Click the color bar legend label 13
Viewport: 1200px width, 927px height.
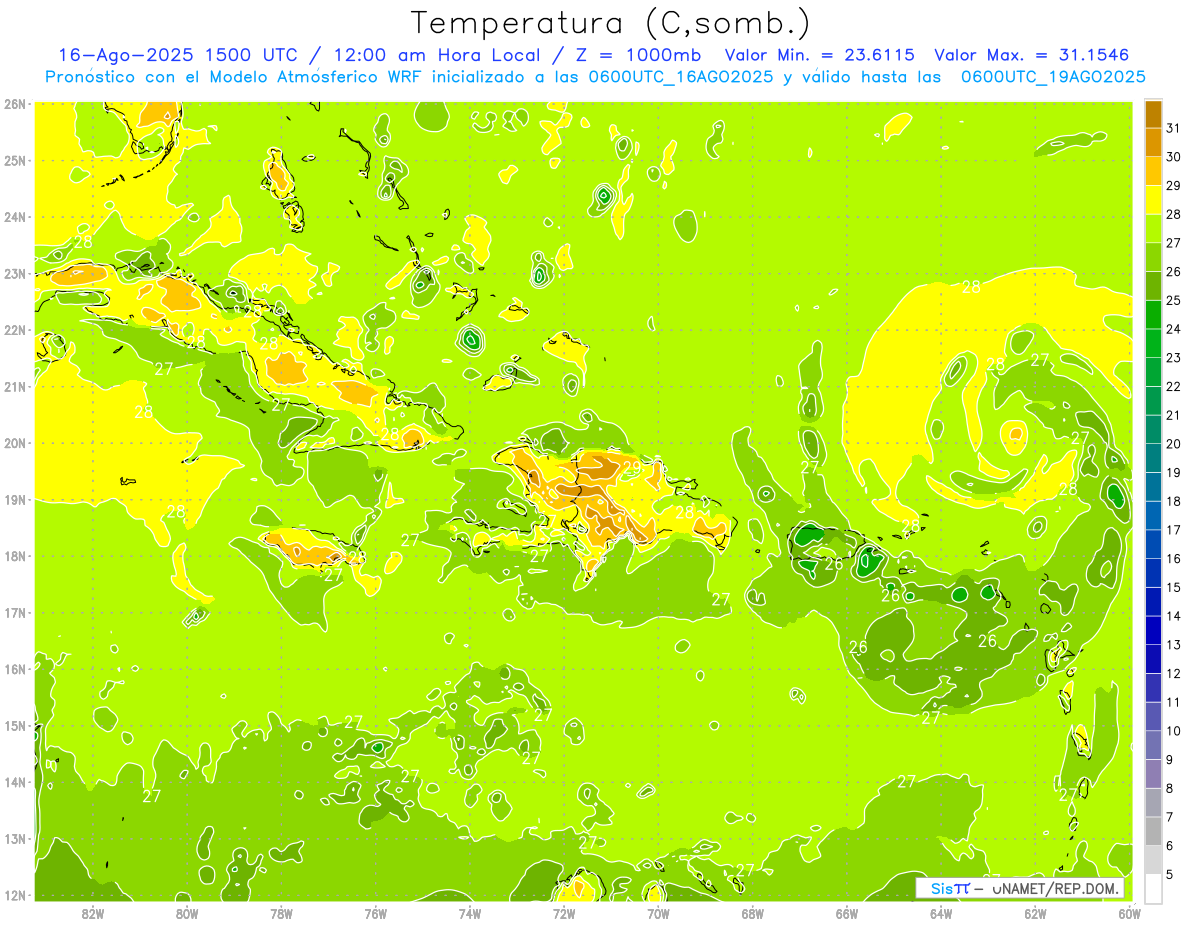click(x=1174, y=645)
